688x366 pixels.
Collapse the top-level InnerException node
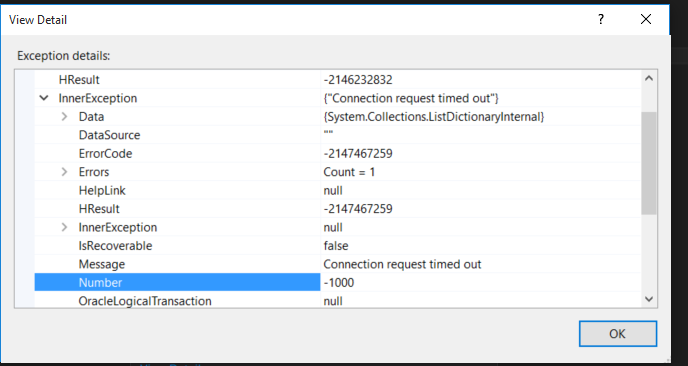[x=44, y=98]
